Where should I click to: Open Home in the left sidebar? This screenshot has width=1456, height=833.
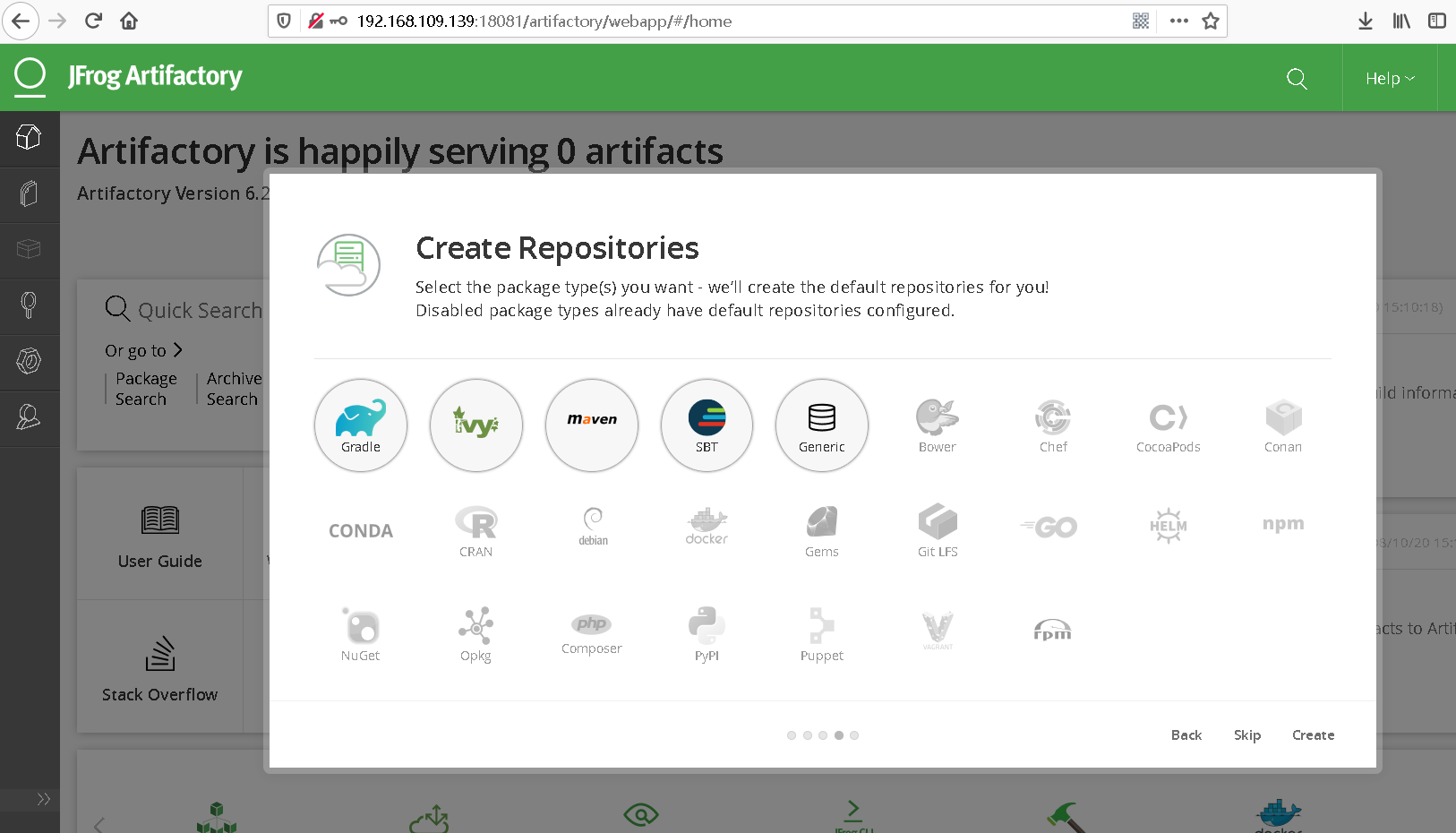(30, 138)
